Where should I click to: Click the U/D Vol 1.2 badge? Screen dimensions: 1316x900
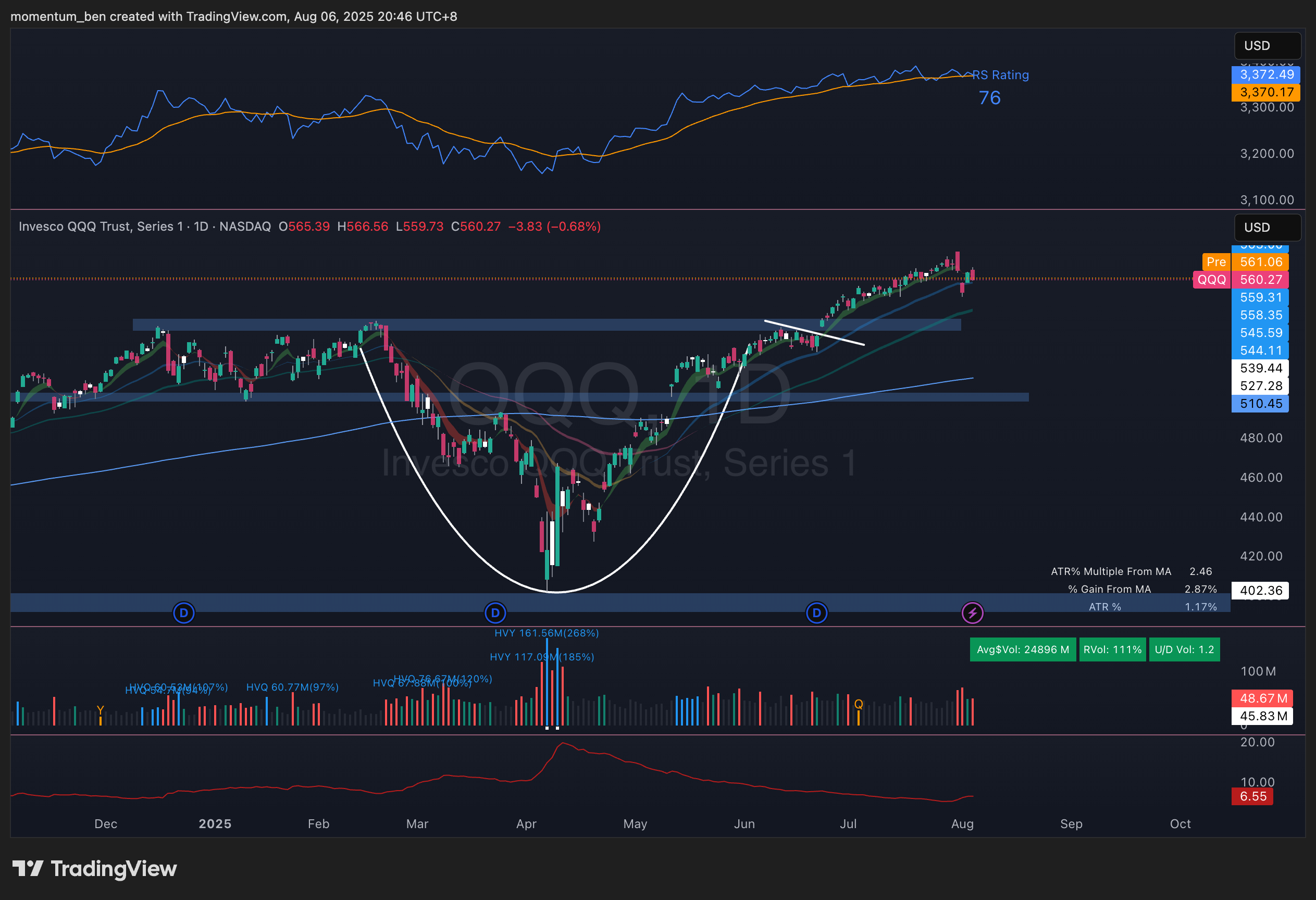click(1184, 649)
